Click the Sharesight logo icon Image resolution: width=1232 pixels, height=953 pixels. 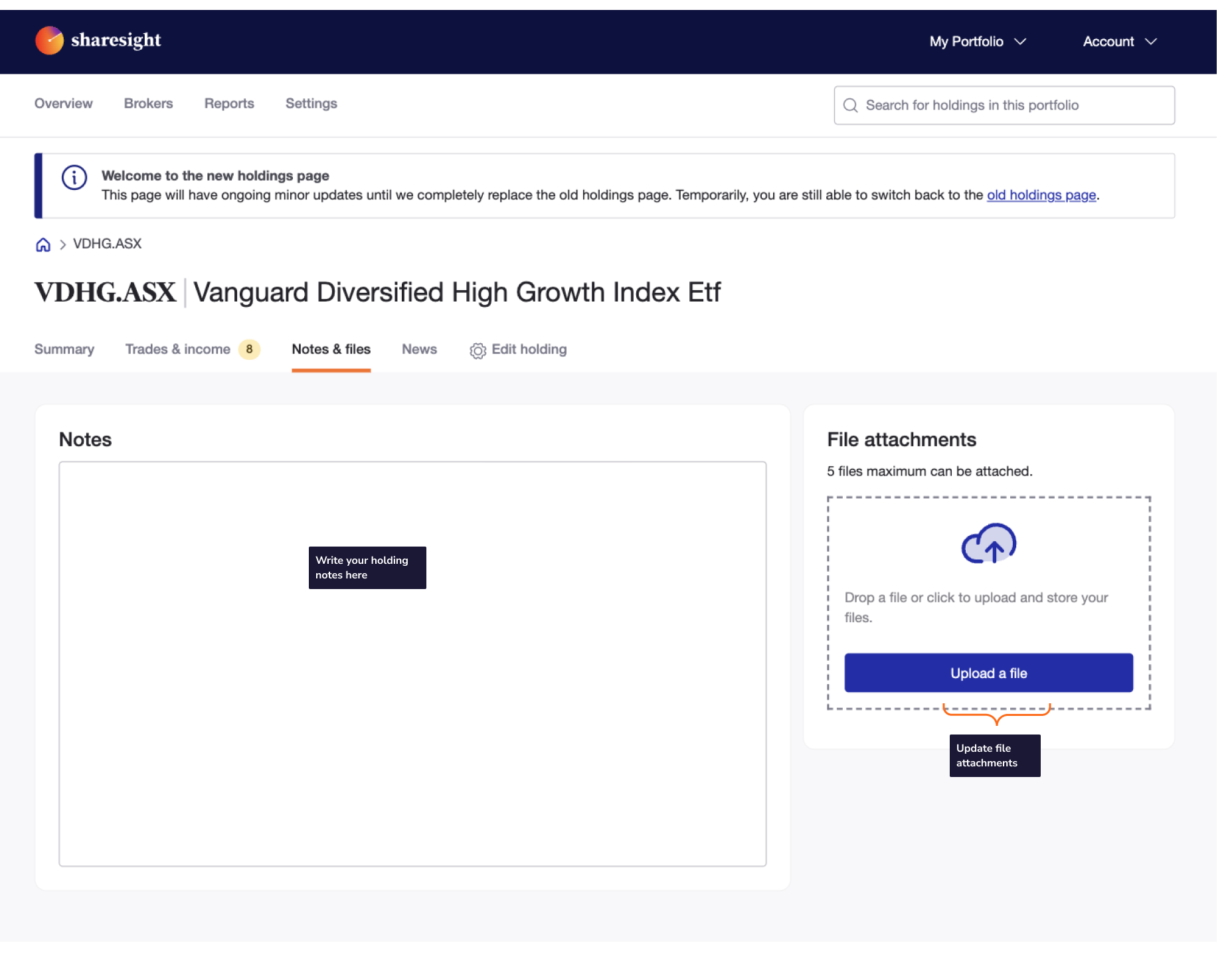coord(49,41)
